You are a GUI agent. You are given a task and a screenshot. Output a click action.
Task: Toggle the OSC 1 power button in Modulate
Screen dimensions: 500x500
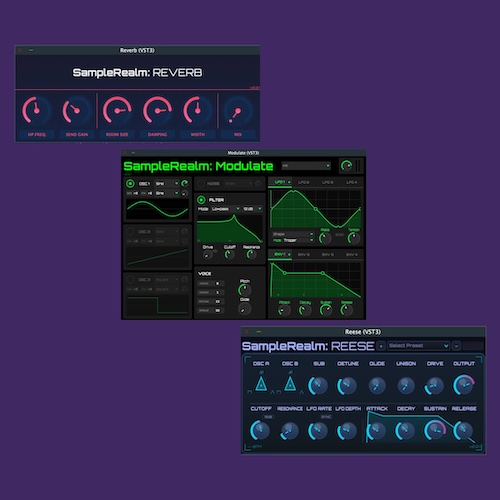pyautogui.click(x=130, y=183)
